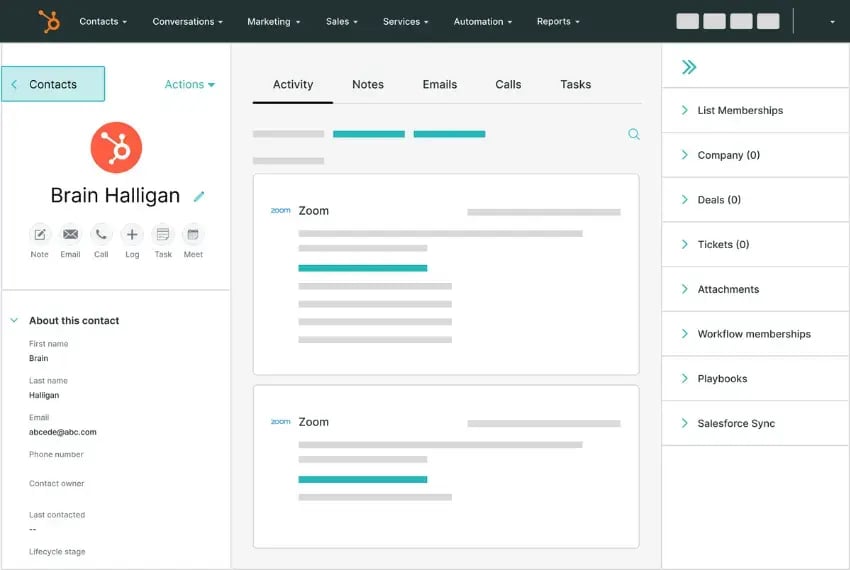Open the Reports menu
Image resolution: width=850 pixels, height=570 pixels.
558,22
